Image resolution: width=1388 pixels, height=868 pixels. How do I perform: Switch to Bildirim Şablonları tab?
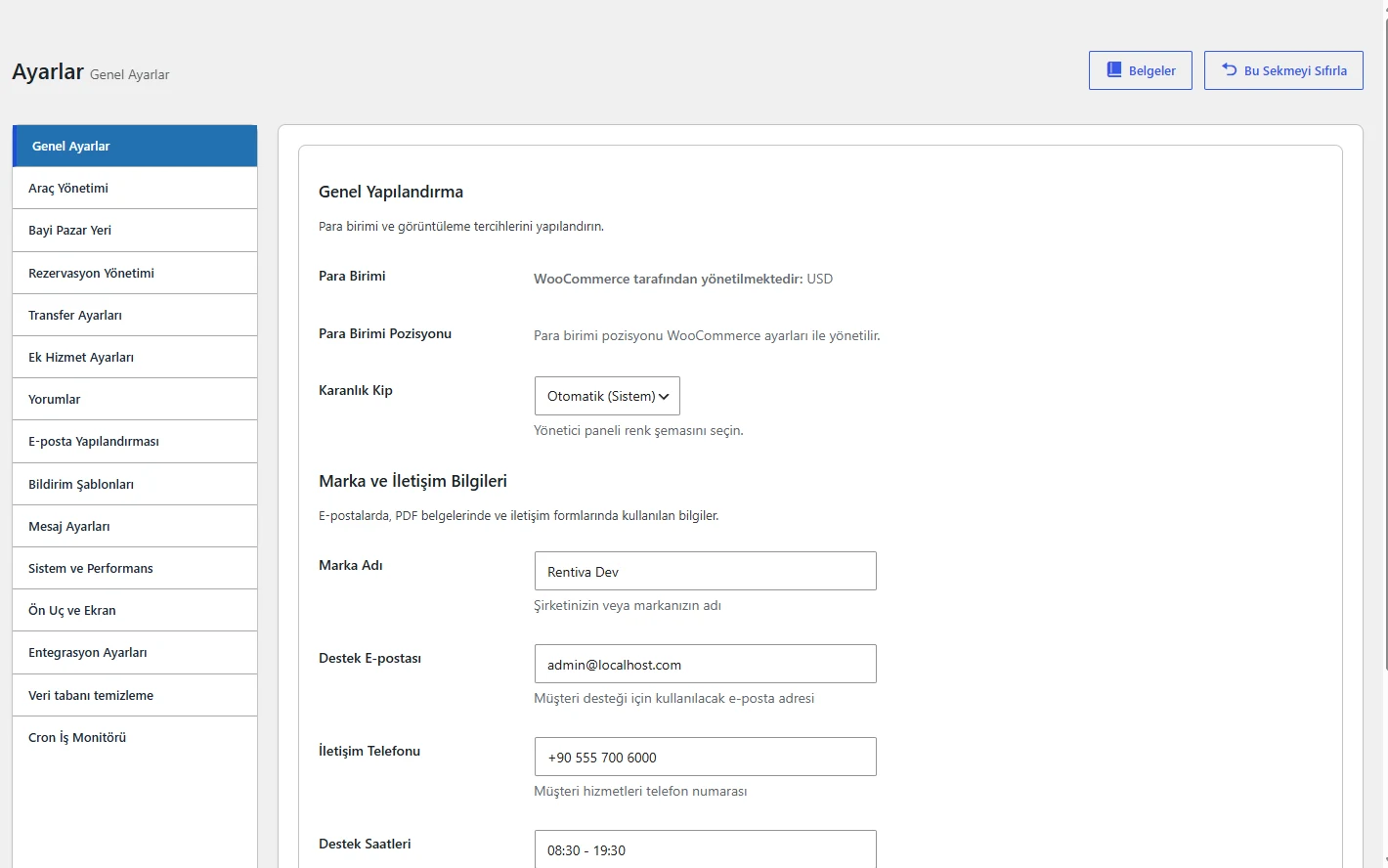[135, 484]
